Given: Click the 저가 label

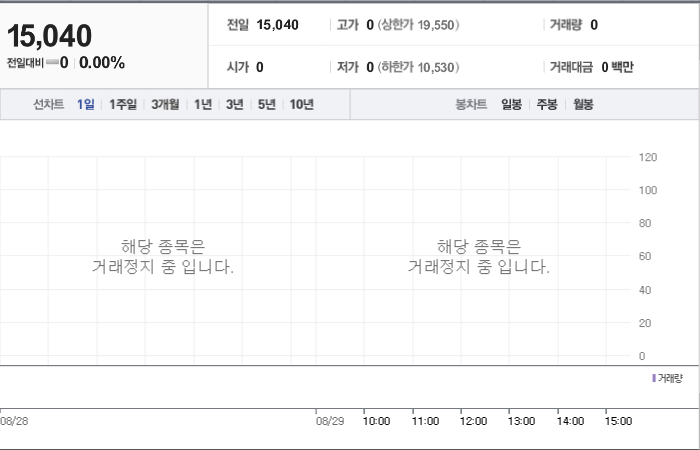Looking at the screenshot, I should 347,67.
